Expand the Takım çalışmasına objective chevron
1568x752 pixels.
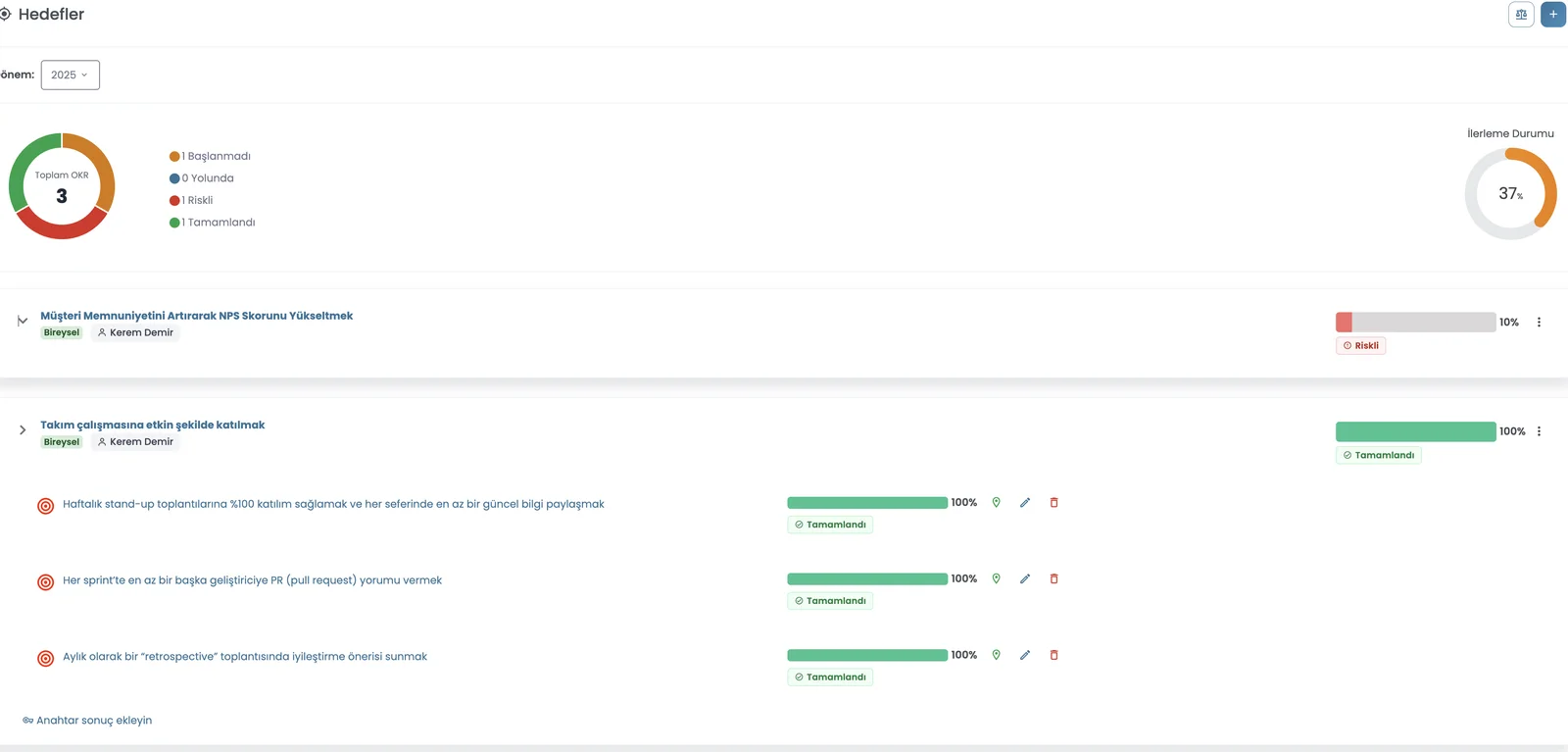(23, 430)
